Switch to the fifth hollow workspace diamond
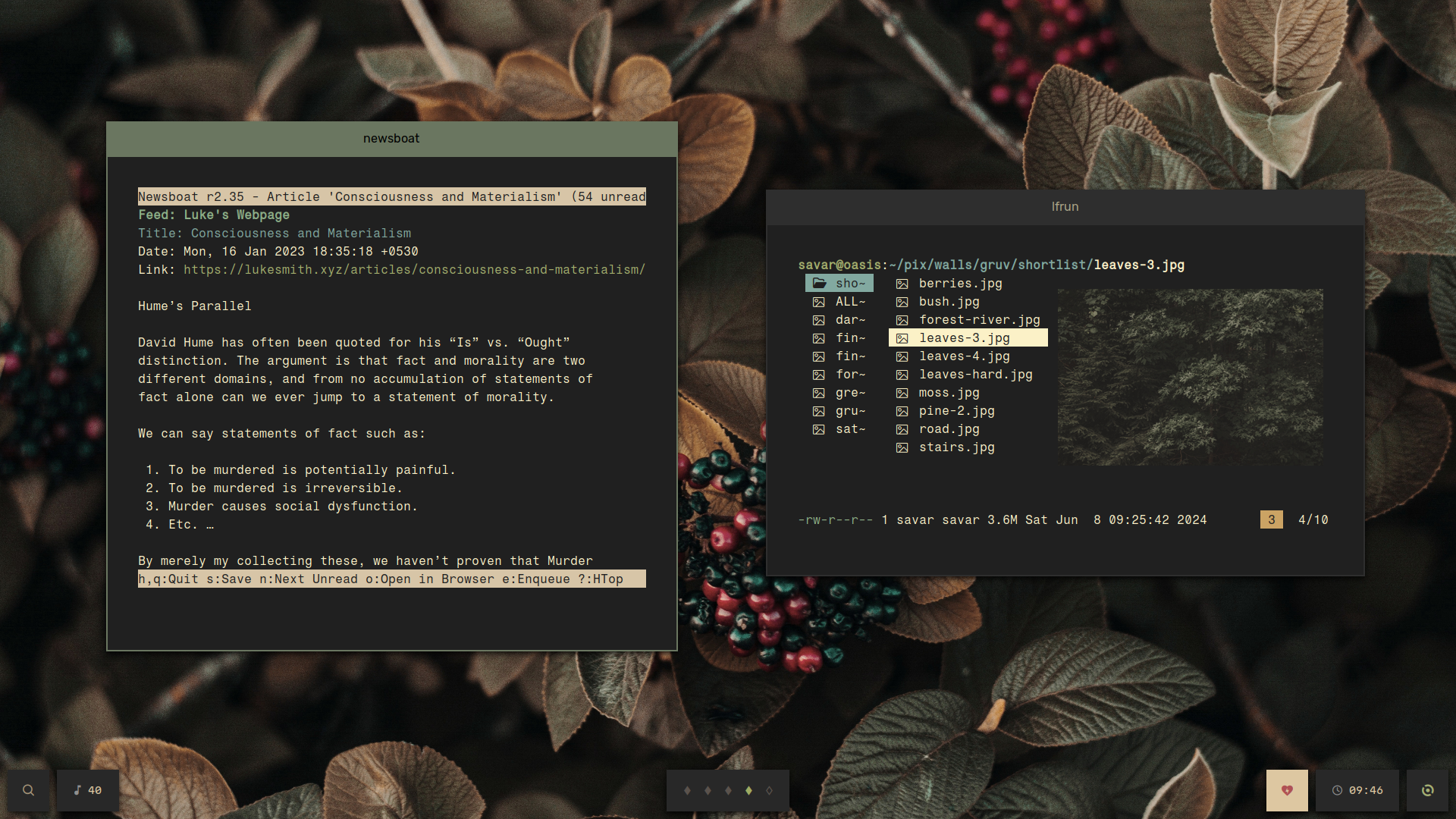 coord(769,790)
